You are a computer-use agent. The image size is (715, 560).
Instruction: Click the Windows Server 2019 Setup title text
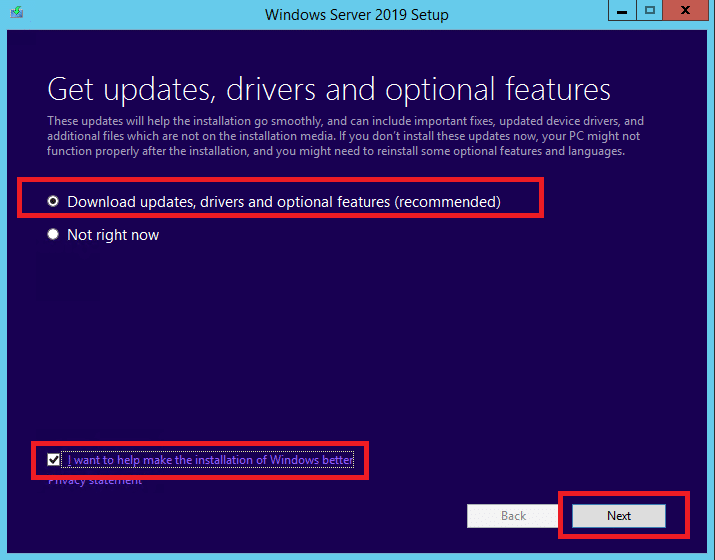357,15
